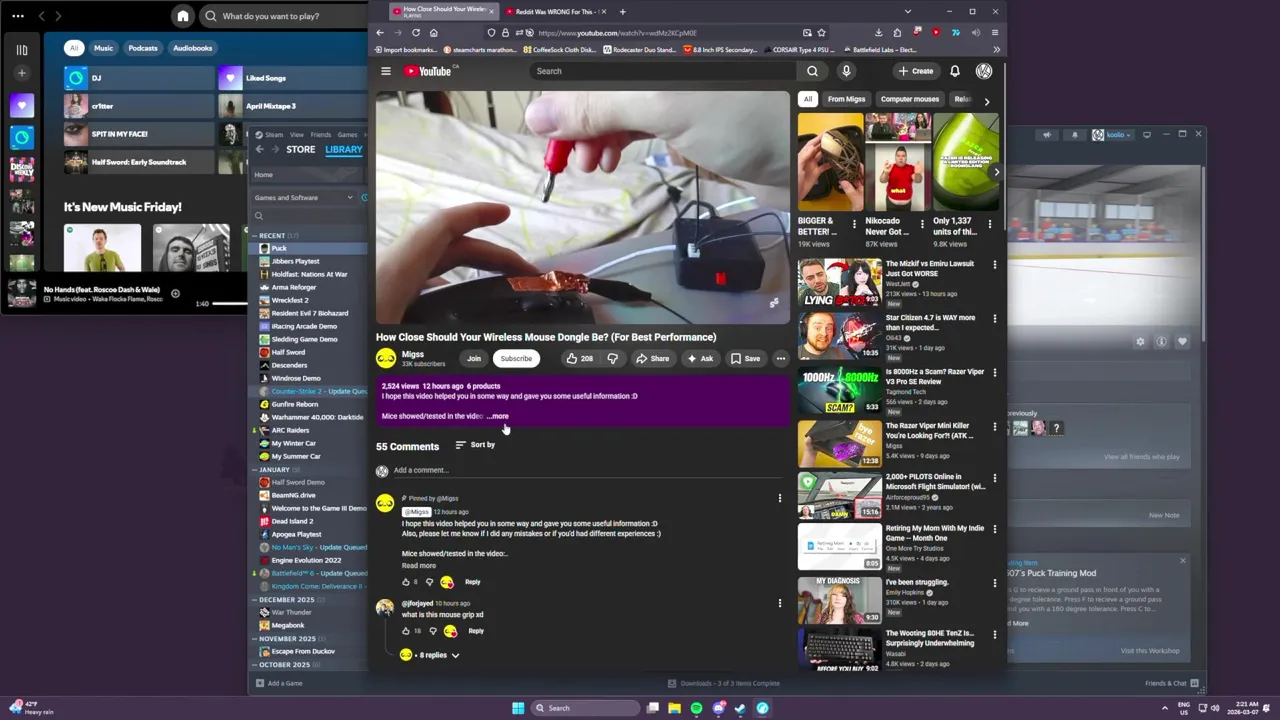The height and width of the screenshot is (720, 1280).
Task: Select From Migss filter chip
Action: (x=846, y=99)
